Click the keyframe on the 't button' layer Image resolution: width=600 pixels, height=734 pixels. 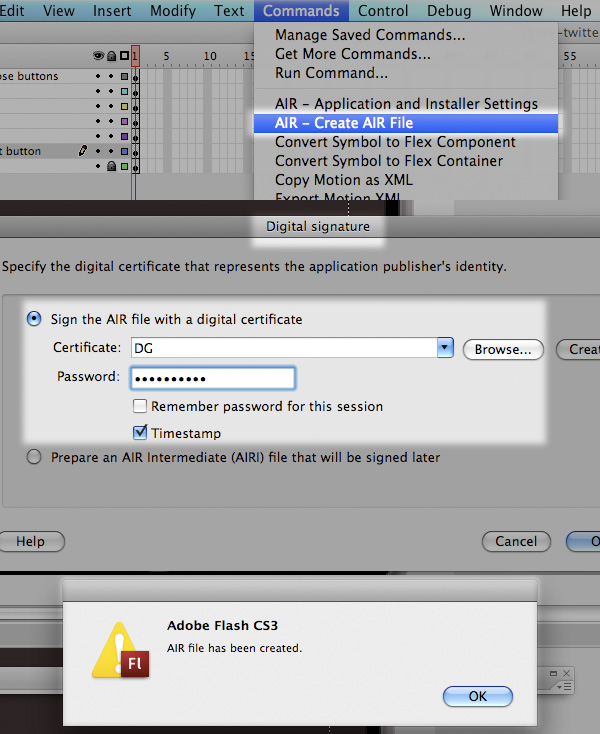tap(136, 152)
